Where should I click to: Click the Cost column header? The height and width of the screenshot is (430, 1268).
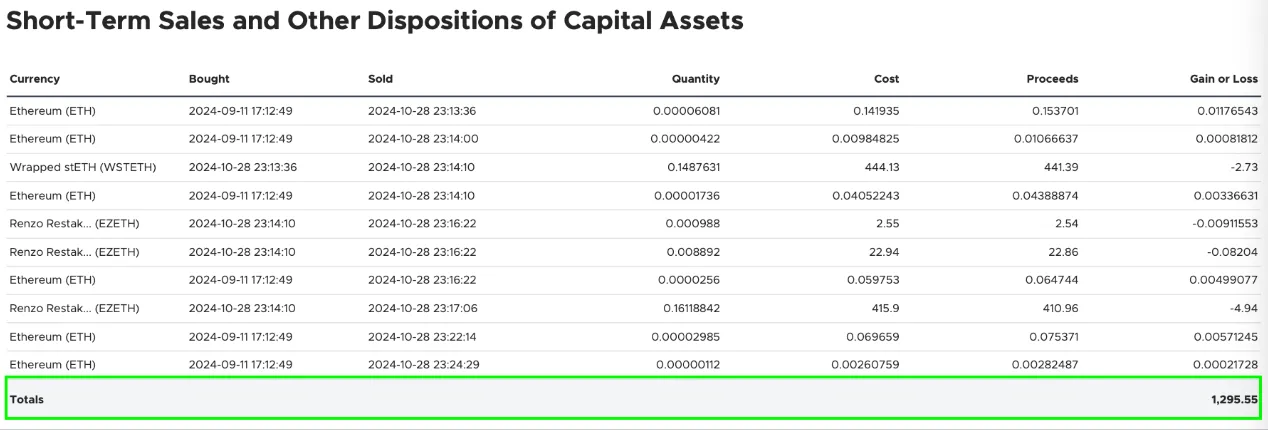pyautogui.click(x=886, y=79)
